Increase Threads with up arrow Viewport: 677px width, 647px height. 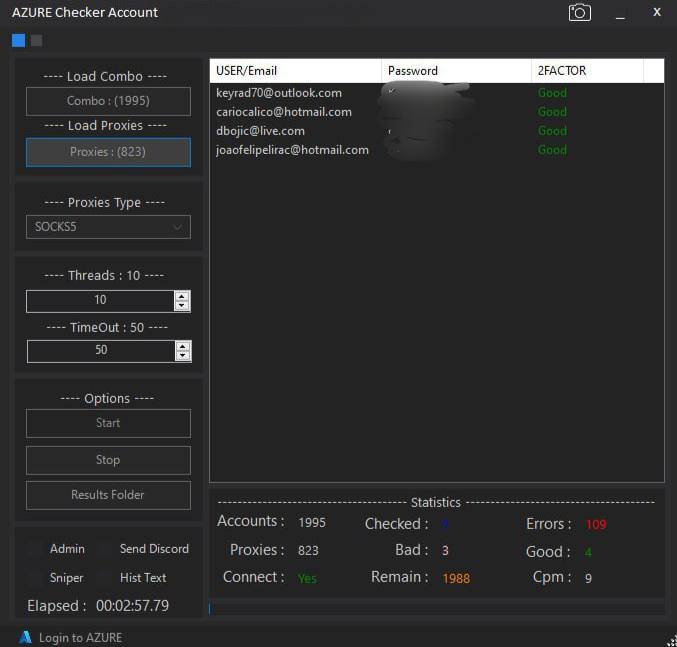pyautogui.click(x=182, y=296)
